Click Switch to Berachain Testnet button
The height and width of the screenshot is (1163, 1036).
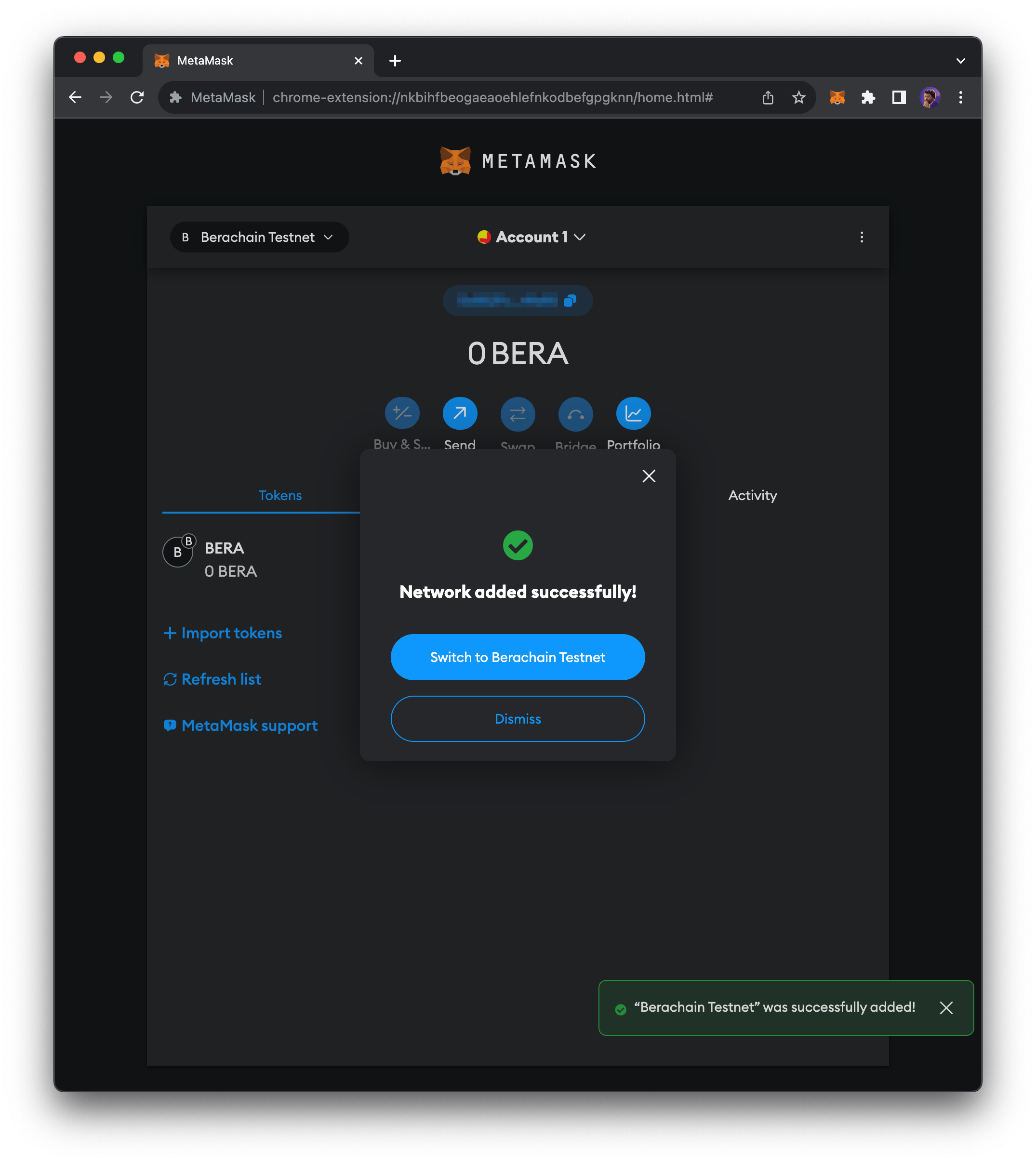coord(518,657)
